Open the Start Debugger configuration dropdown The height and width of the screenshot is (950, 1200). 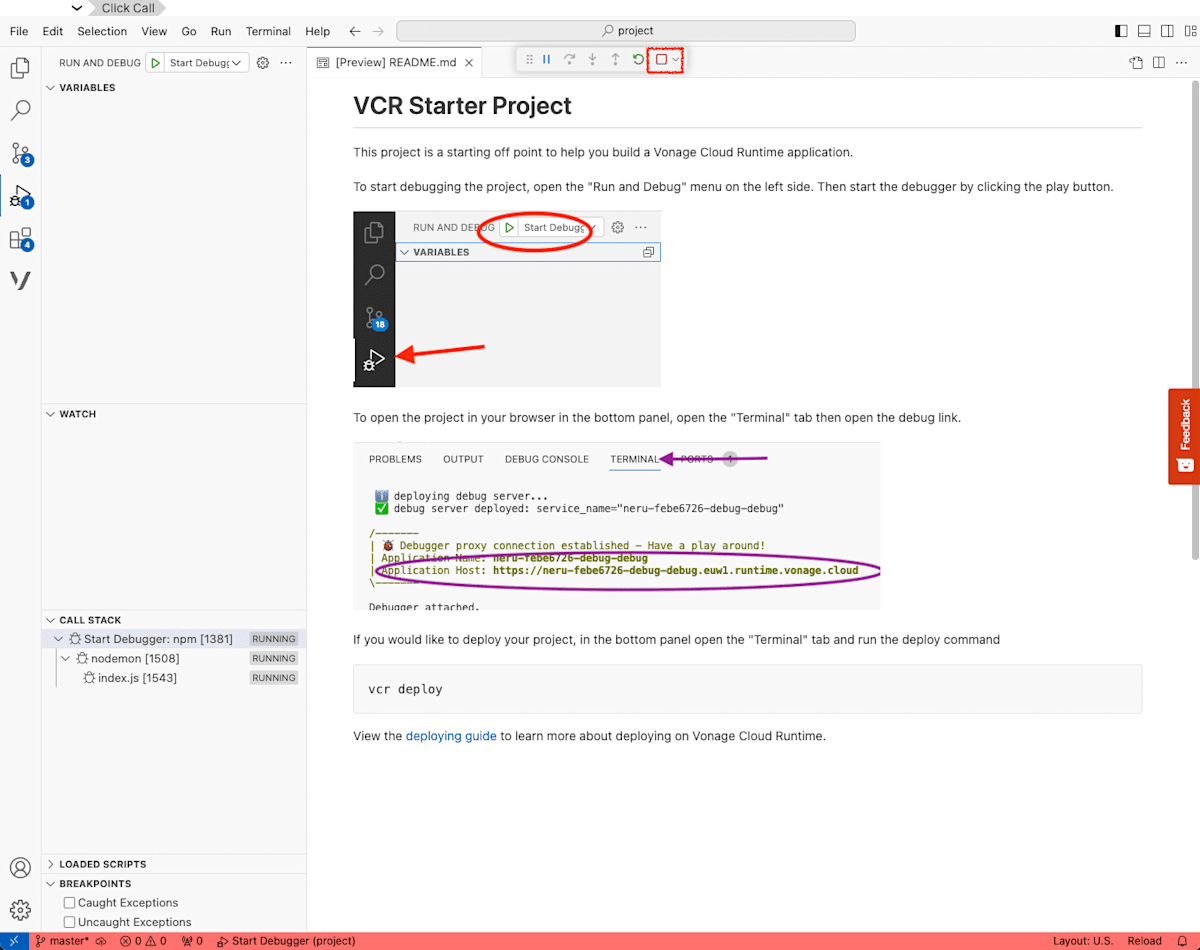(206, 62)
